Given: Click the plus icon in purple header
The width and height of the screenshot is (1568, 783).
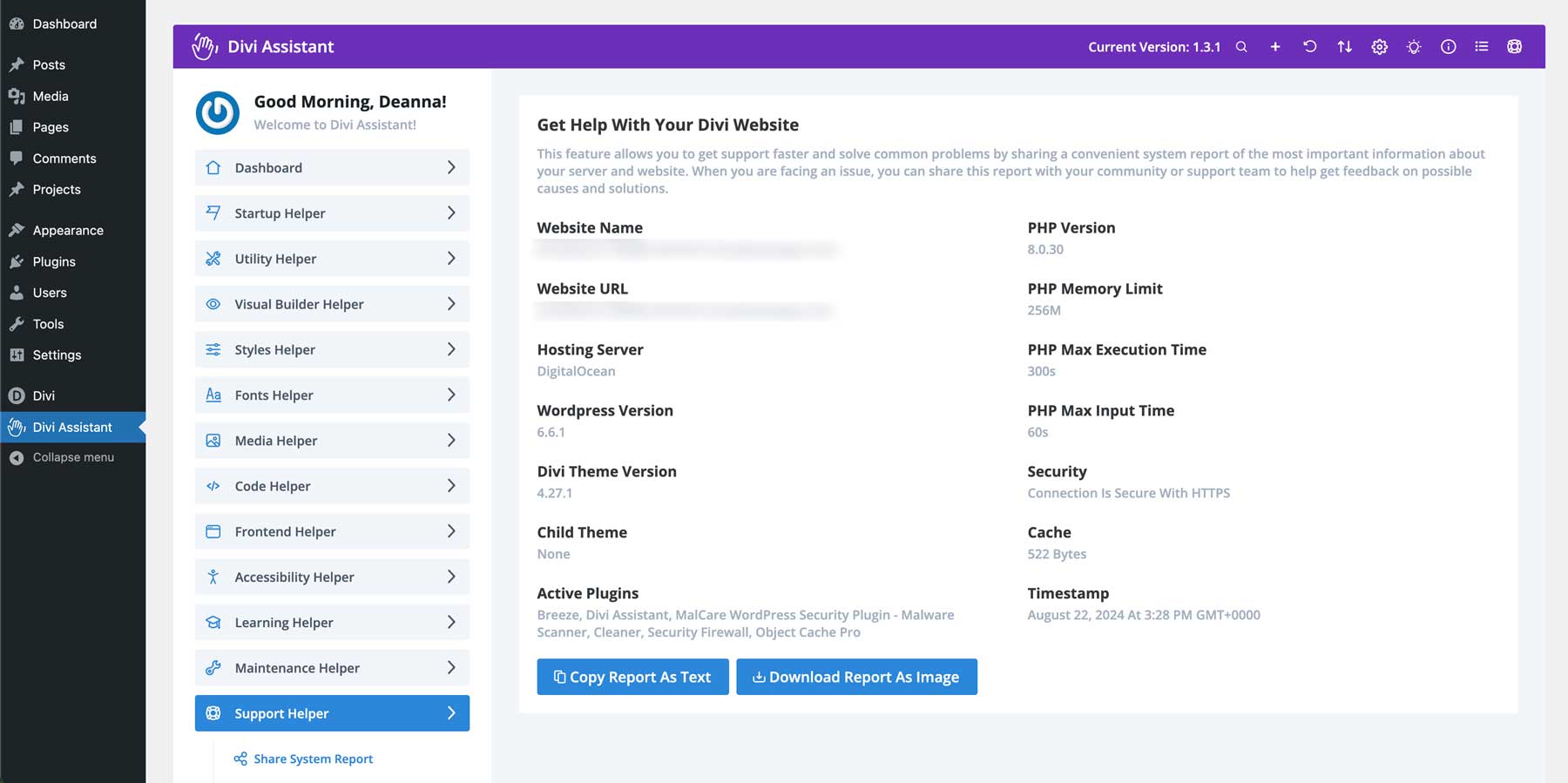Looking at the screenshot, I should pos(1275,47).
